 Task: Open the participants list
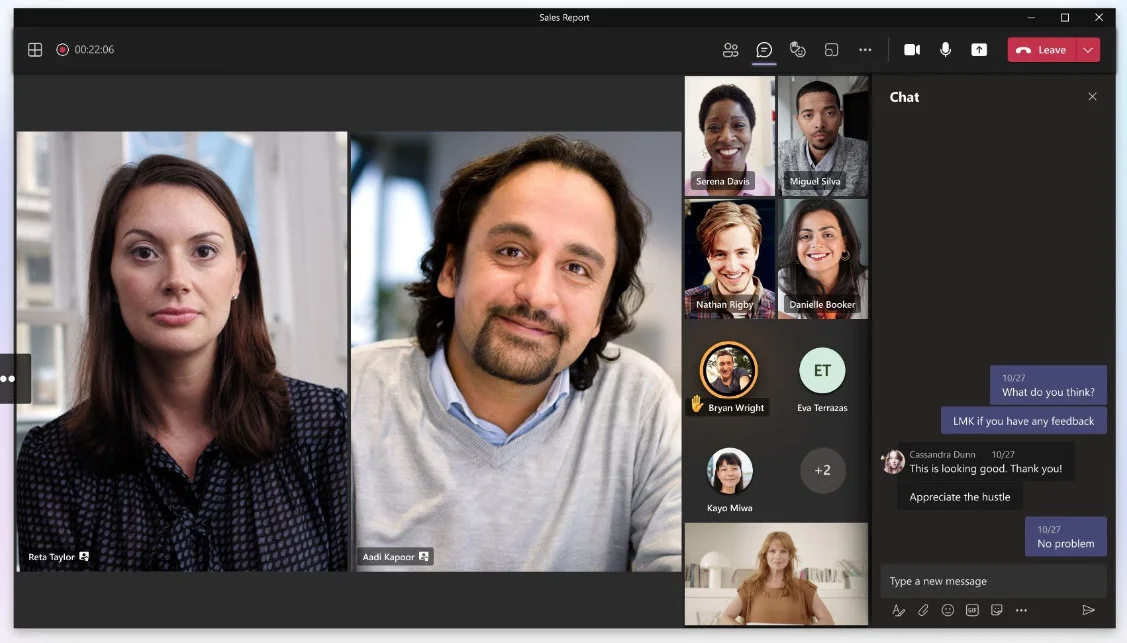tap(730, 49)
